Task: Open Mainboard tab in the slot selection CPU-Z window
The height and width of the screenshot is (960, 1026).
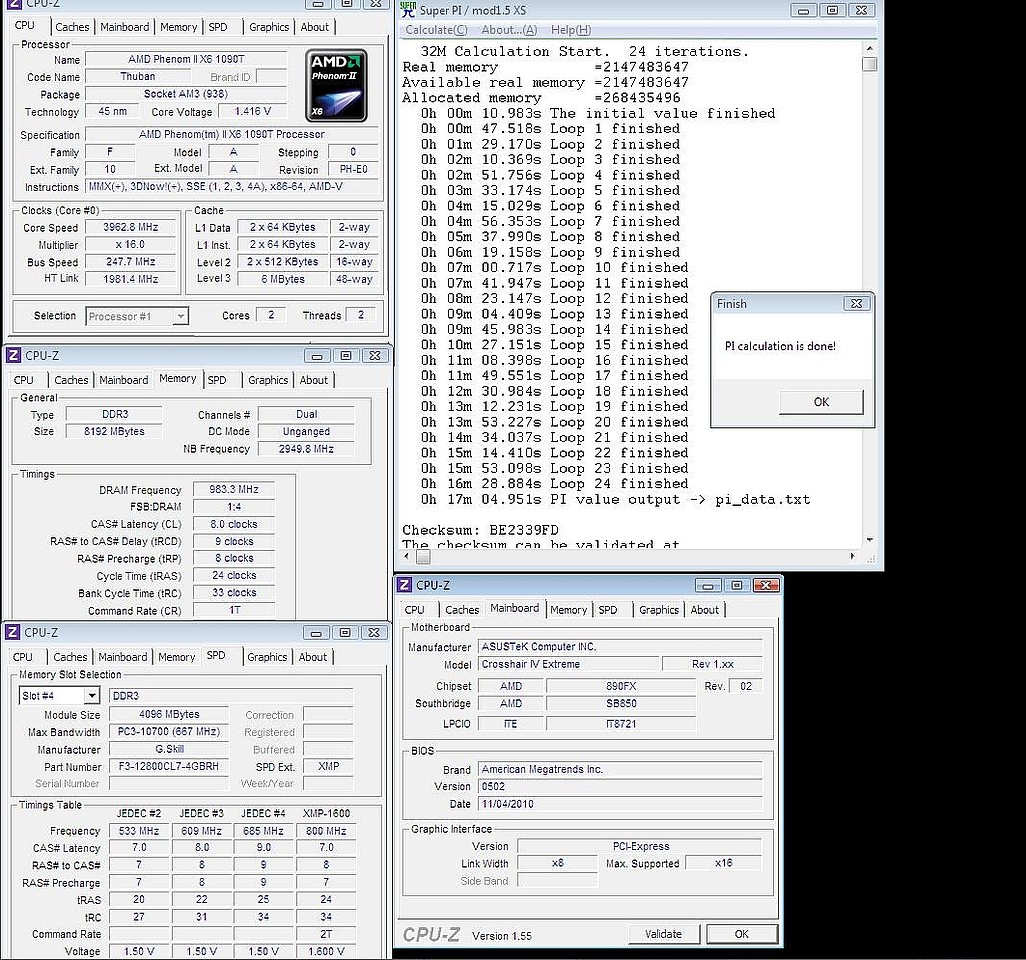Action: (123, 657)
